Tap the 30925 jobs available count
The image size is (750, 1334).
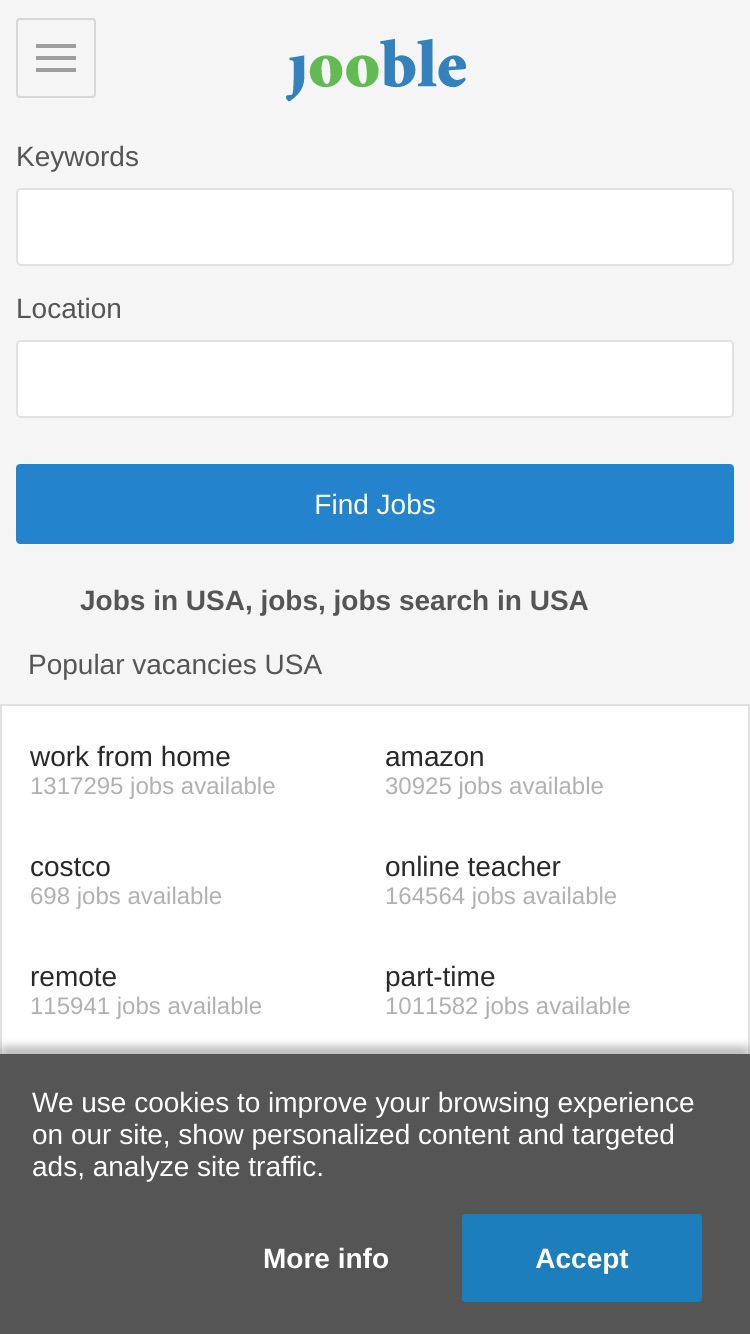pos(494,786)
